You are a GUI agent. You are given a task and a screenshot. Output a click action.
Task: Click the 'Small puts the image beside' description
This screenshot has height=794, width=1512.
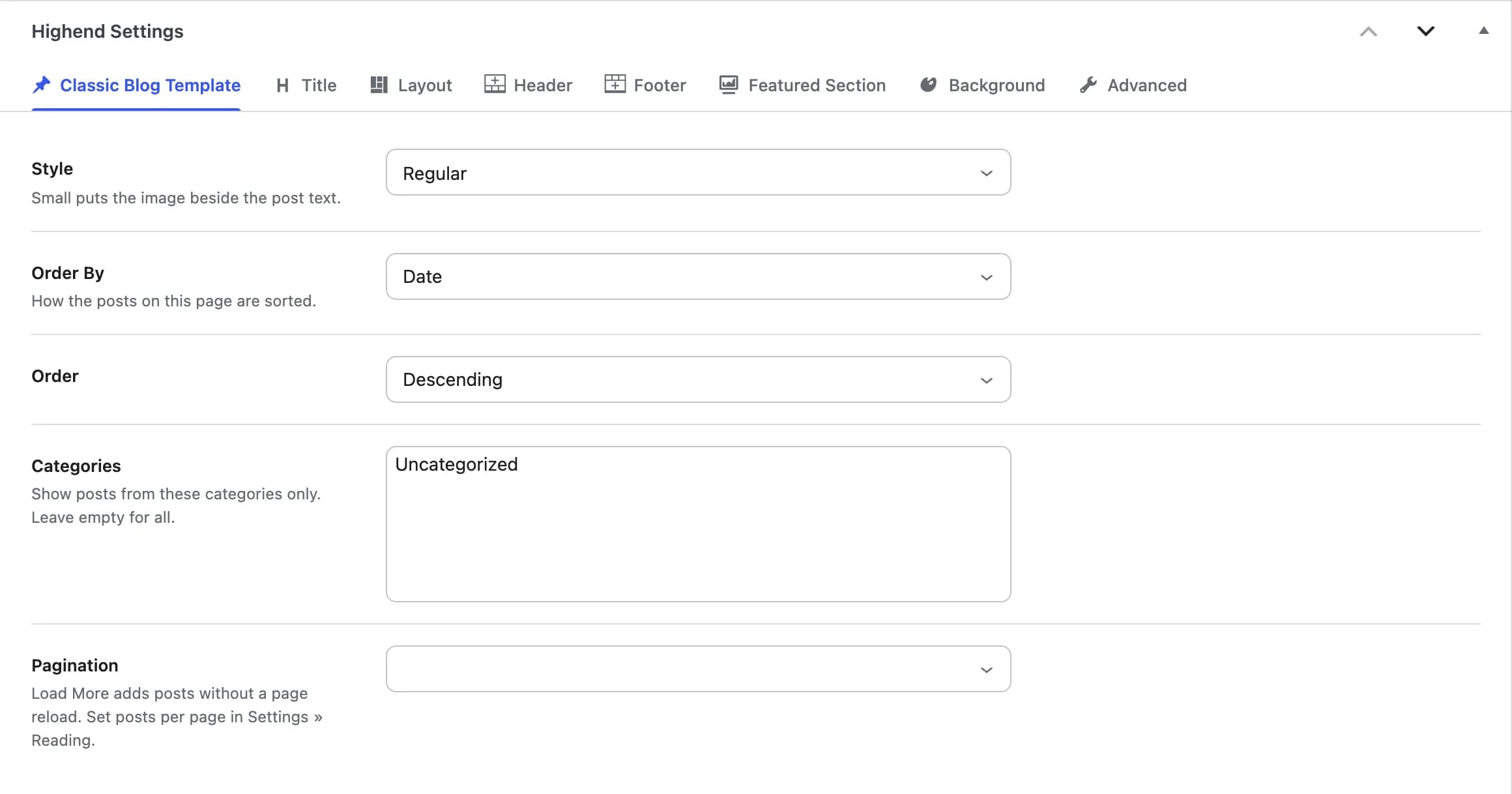tap(186, 198)
